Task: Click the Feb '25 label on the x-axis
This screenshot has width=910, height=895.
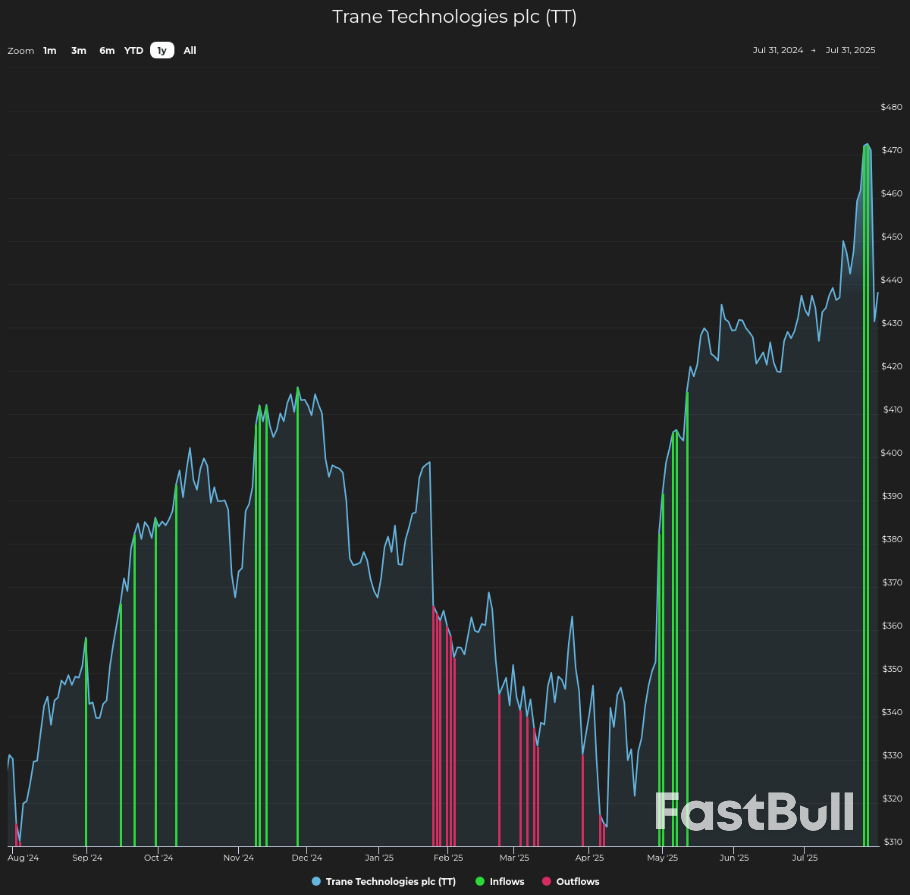Action: tap(447, 857)
